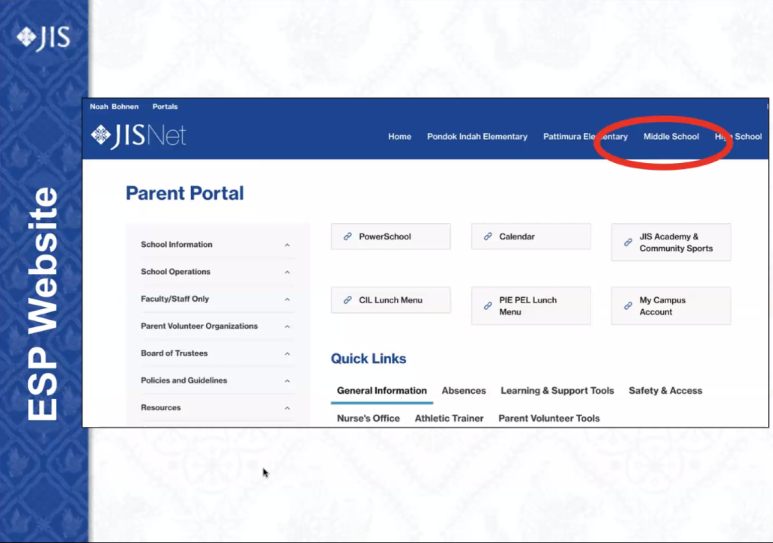
Task: Expand the Resources chevron
Action: [287, 407]
